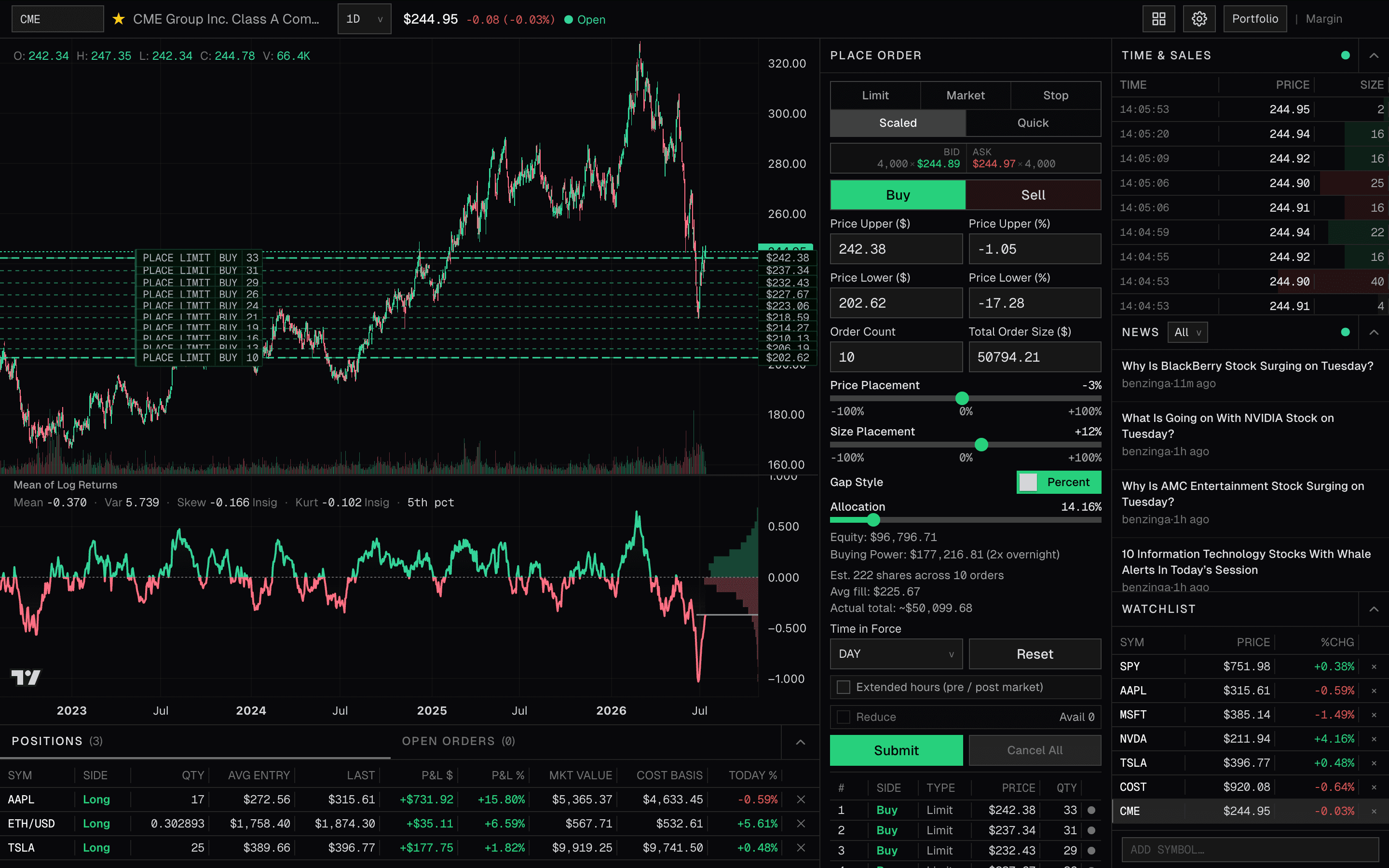Viewport: 1389px width, 868px height.
Task: Open the layout grid icon
Action: (1158, 19)
